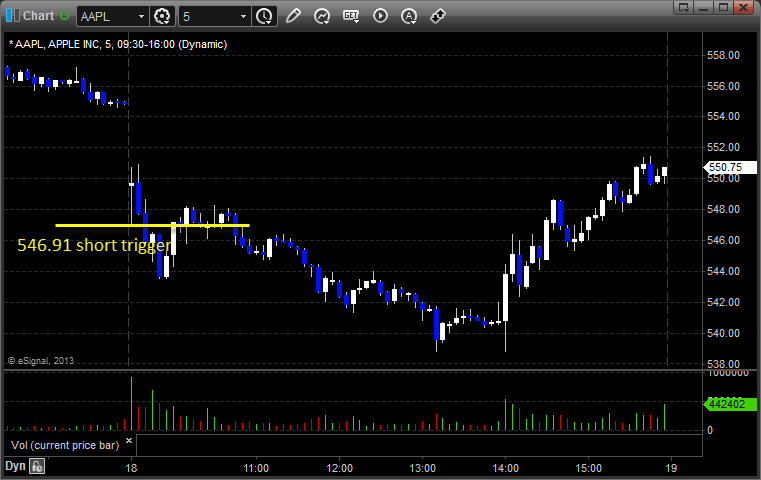Open the GET studies menu
The image size is (761, 480).
pos(351,16)
